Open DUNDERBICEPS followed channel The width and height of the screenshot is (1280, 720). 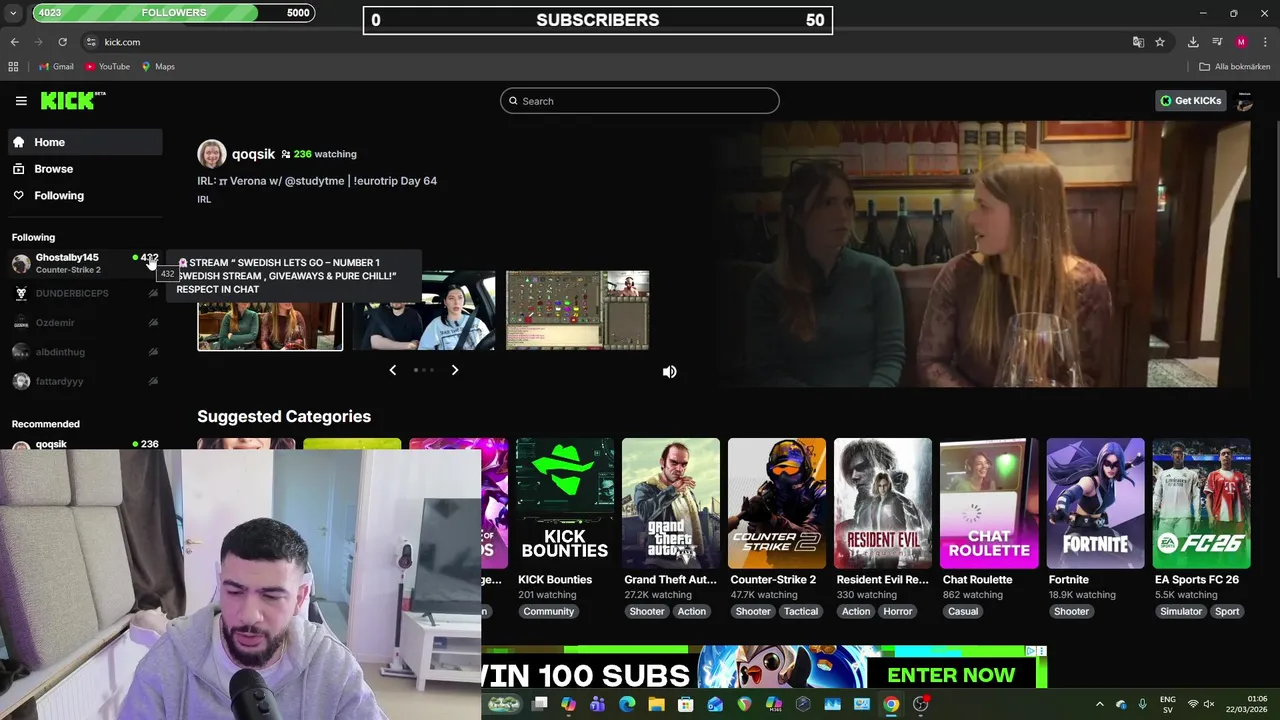[x=85, y=293]
